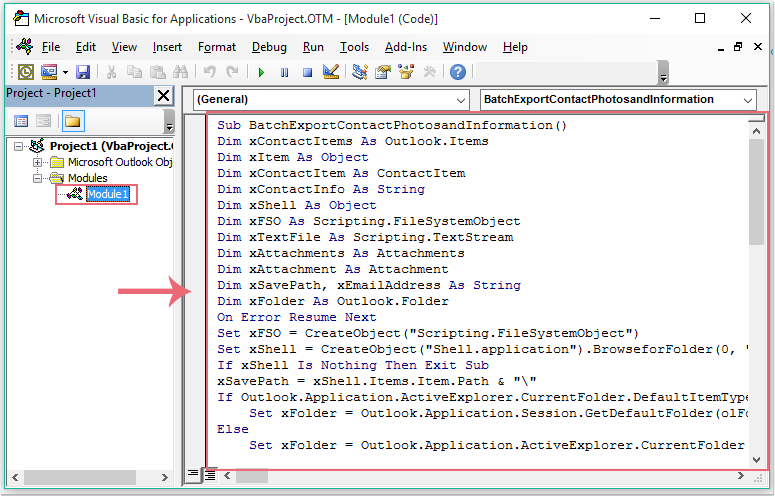
Task: Save the project with the floppy icon
Action: click(x=83, y=72)
